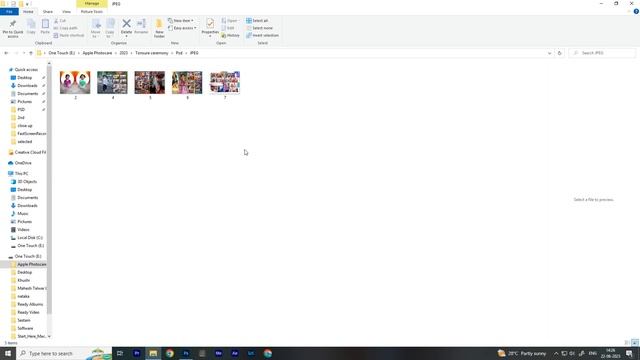640x360 pixels.
Task: Open Adobe Premiere Pro from the taskbar
Action: pyautogui.click(x=137, y=353)
